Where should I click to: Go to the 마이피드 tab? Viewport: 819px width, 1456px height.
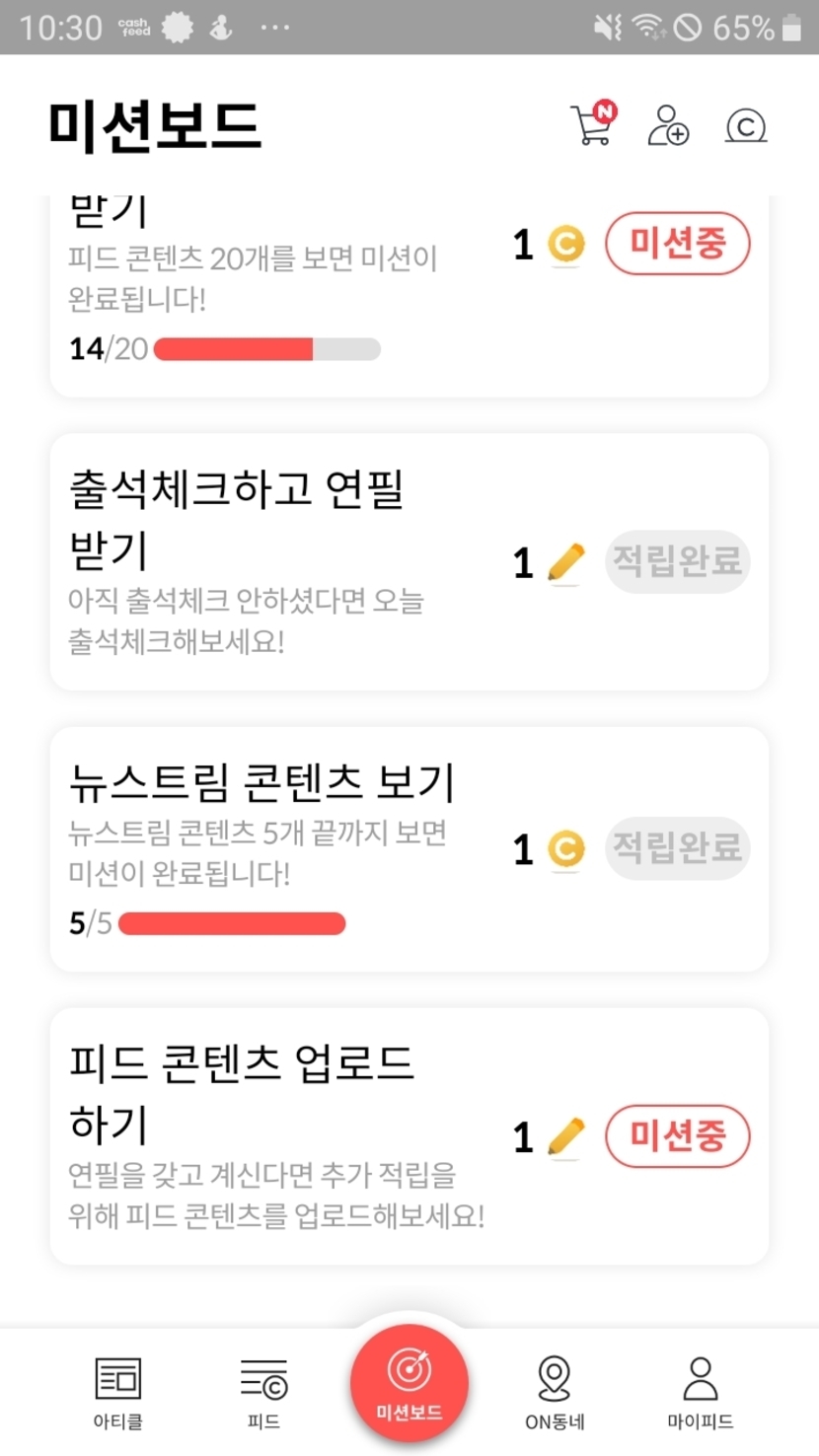(701, 1391)
